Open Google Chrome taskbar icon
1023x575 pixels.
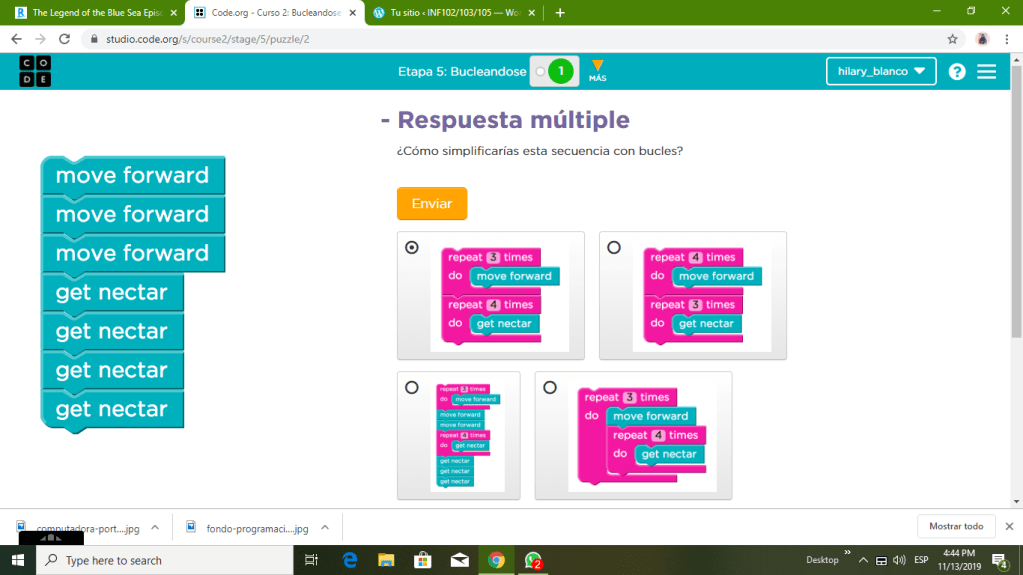pos(495,560)
